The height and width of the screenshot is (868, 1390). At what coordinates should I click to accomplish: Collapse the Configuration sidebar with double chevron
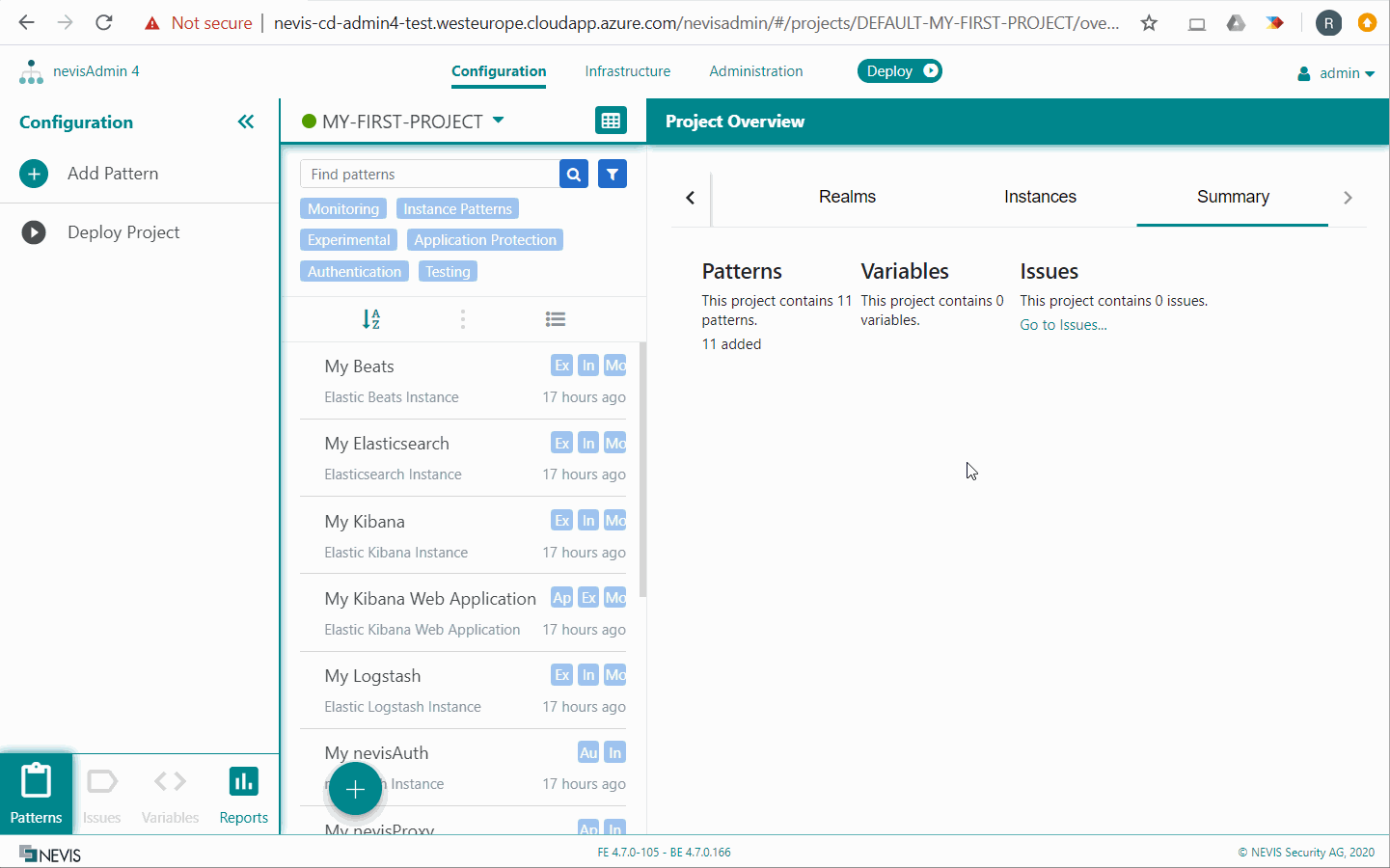tap(246, 122)
